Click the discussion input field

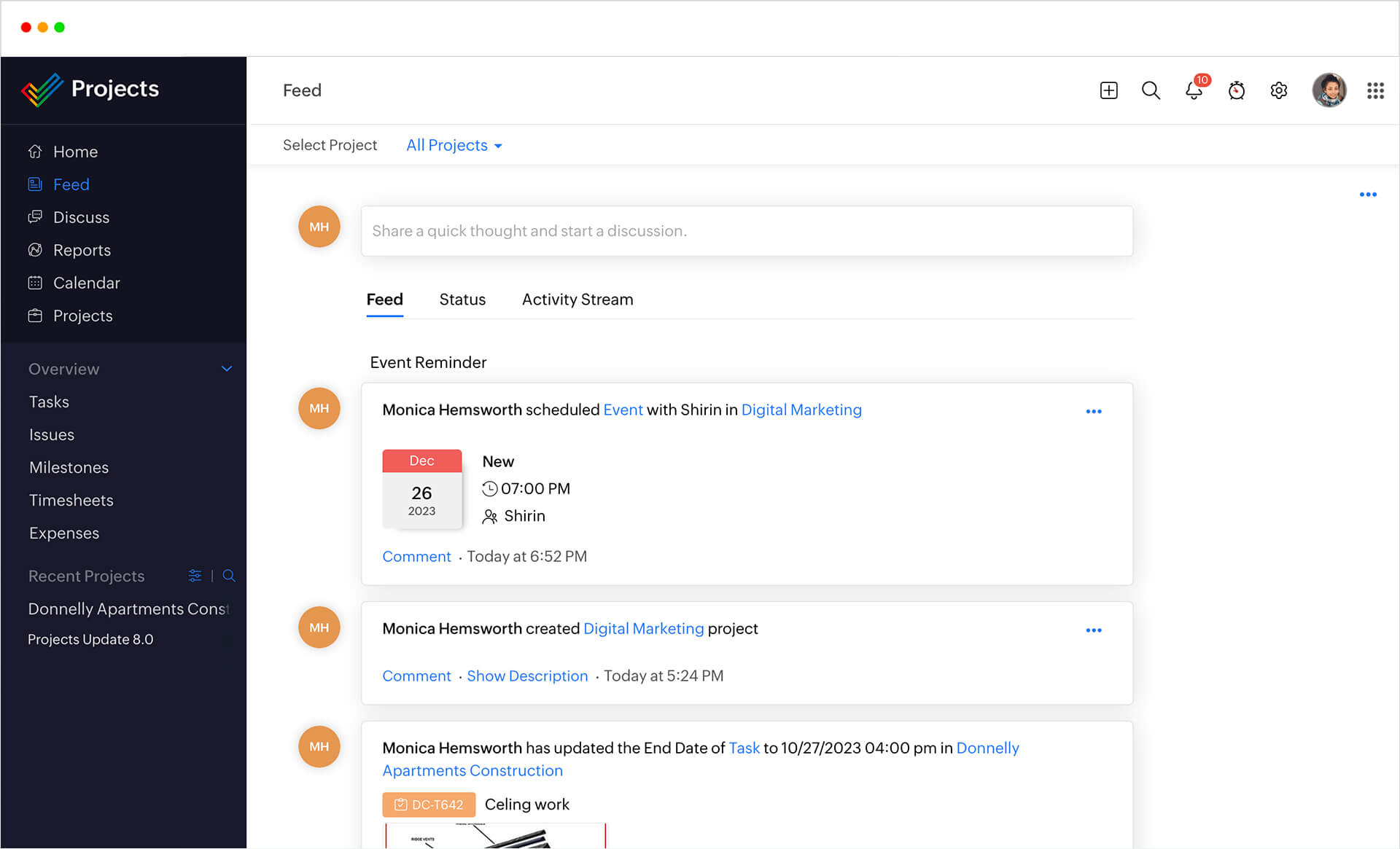pos(745,230)
